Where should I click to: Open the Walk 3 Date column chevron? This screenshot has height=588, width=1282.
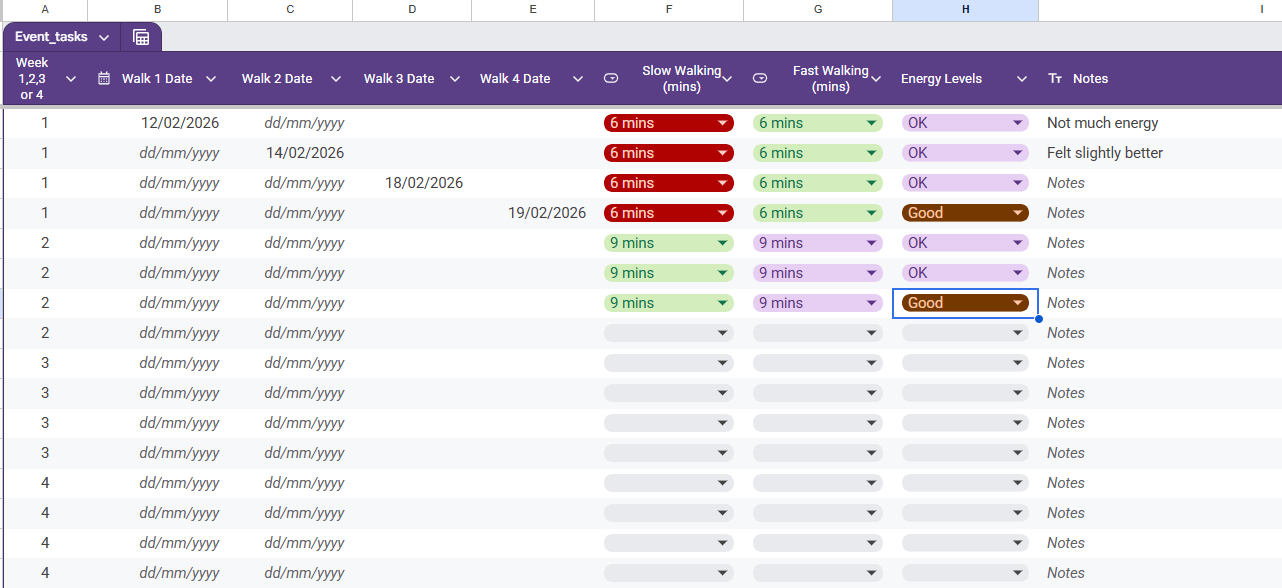tap(455, 79)
